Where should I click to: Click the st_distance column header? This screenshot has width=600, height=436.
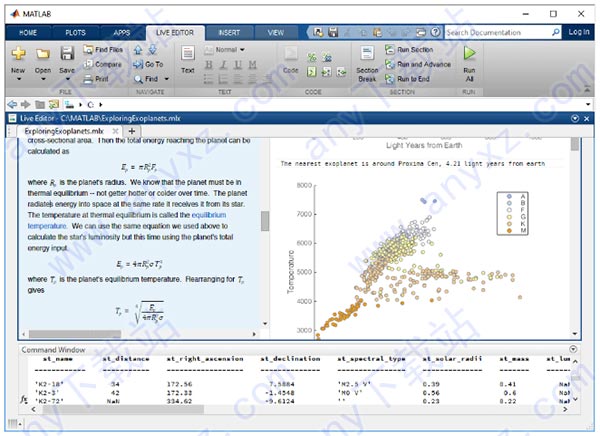point(126,359)
